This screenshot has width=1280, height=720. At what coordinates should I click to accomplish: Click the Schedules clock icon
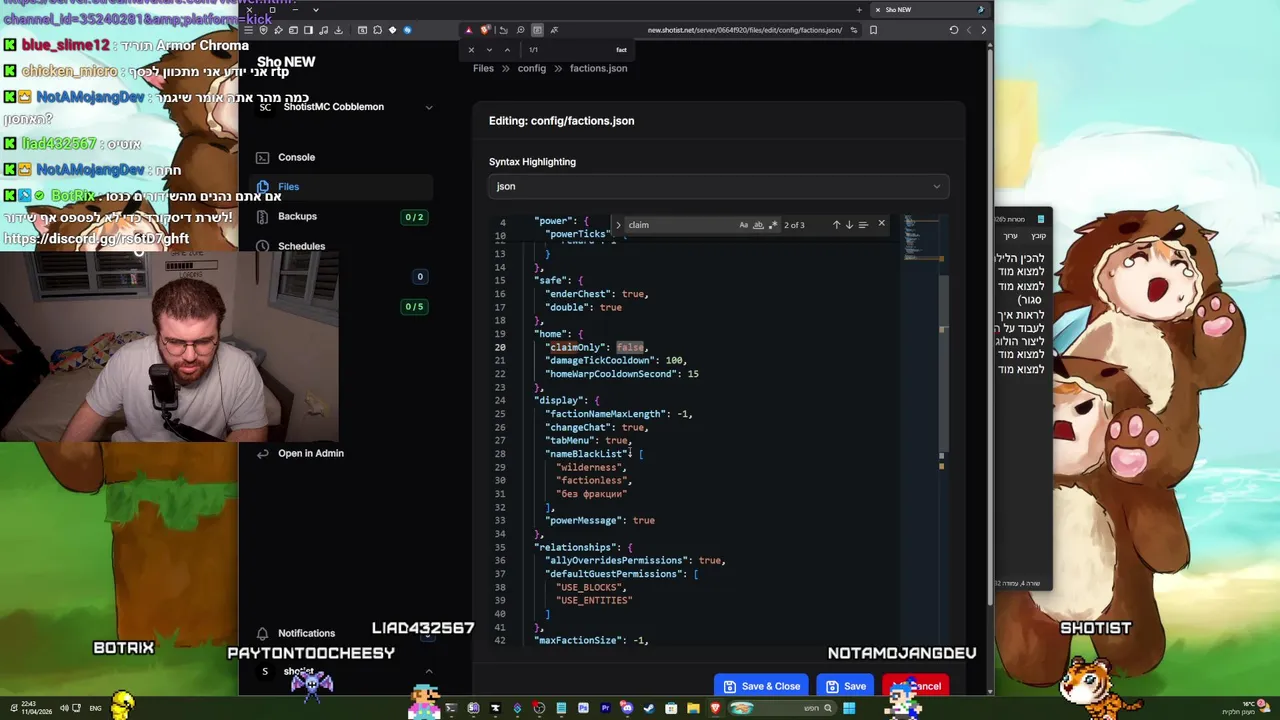262,246
